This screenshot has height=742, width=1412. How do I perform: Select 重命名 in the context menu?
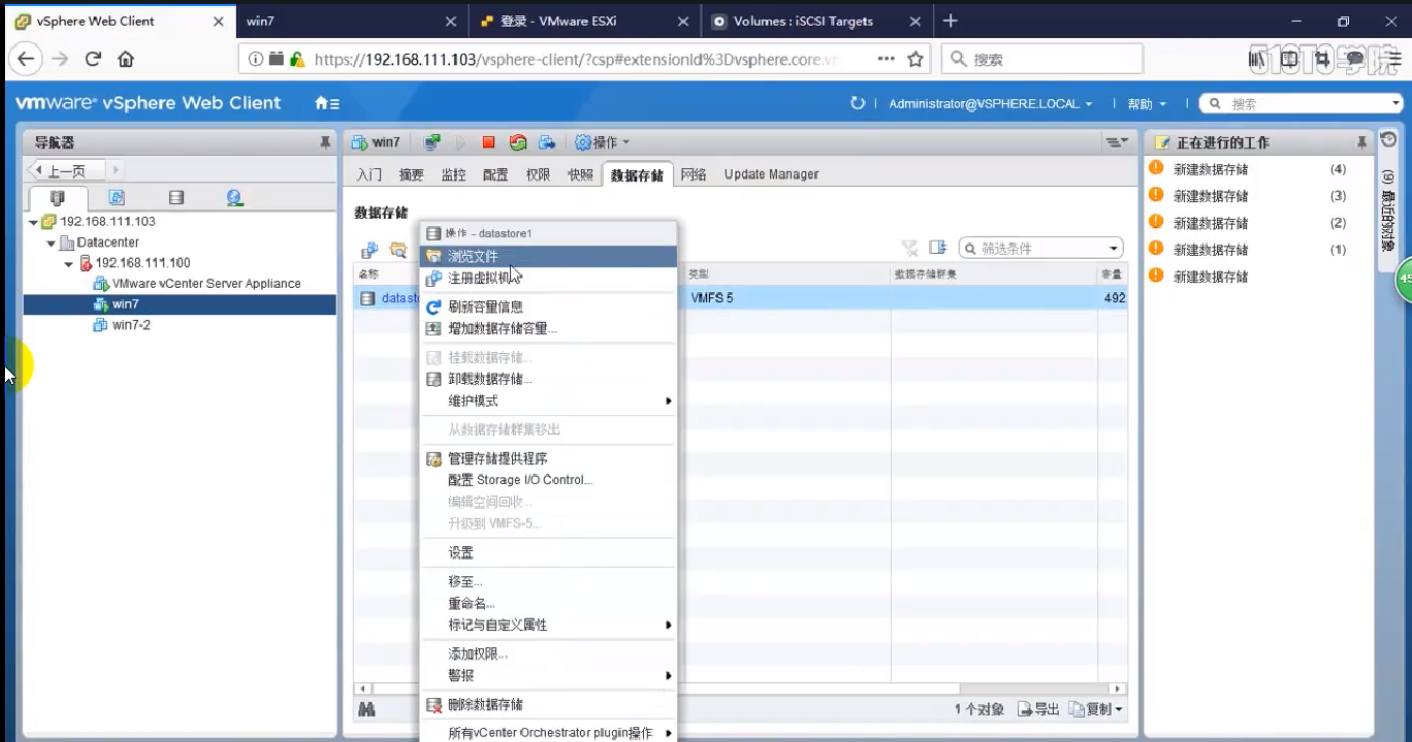[x=547, y=603]
